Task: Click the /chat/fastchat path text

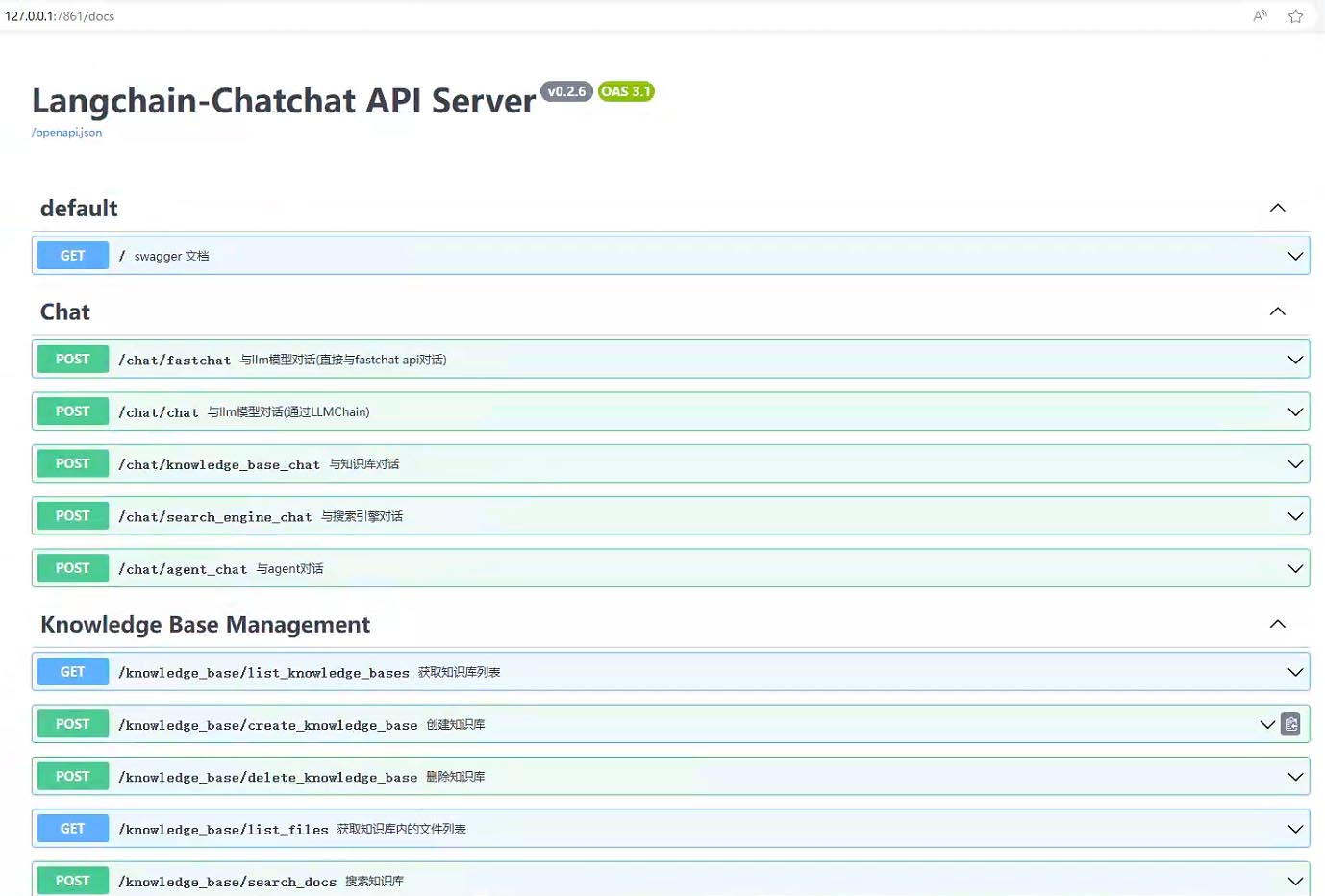Action: coord(175,361)
